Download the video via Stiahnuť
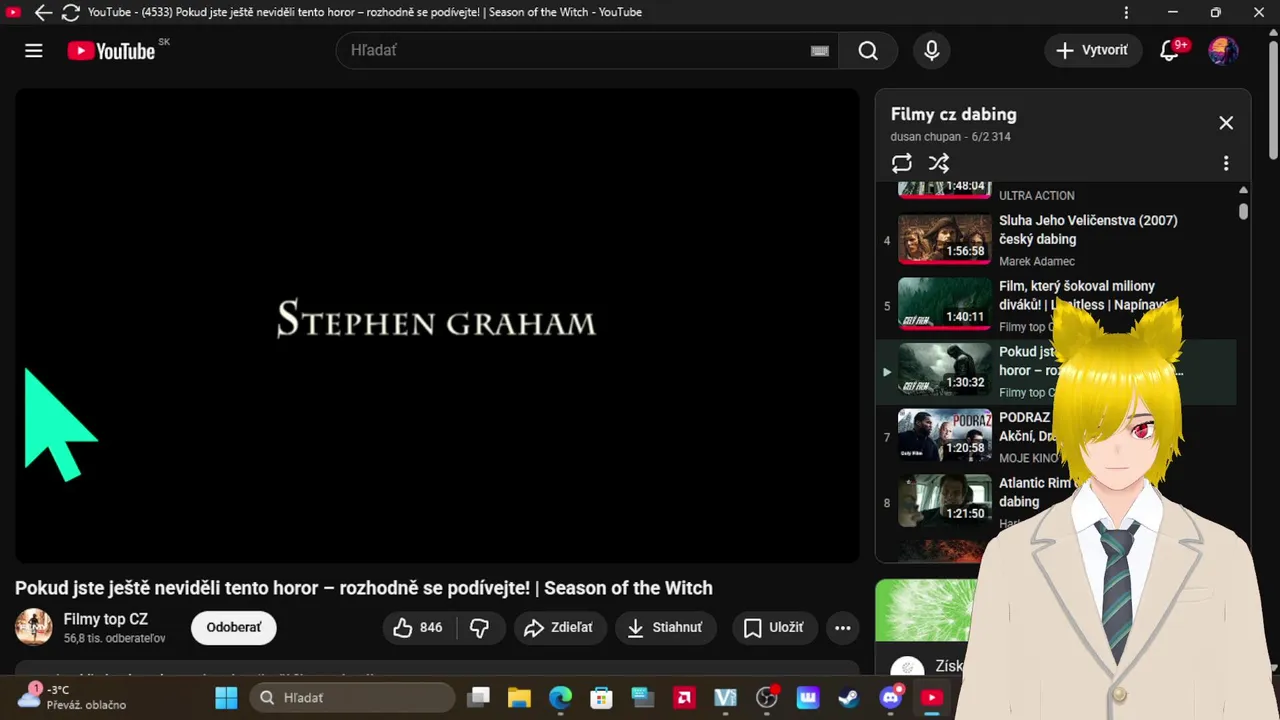The image size is (1280, 720). click(665, 627)
